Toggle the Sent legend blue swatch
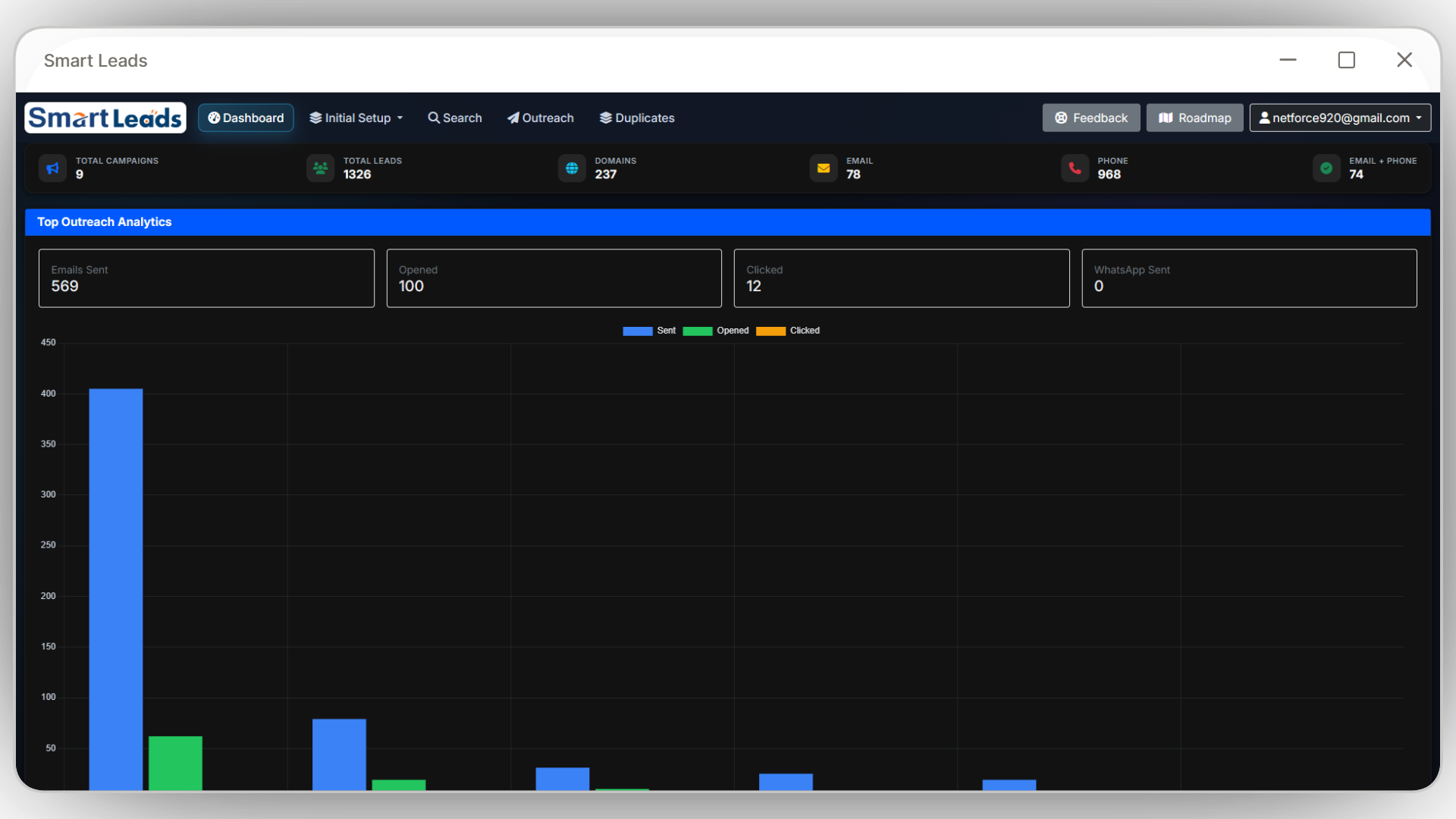Viewport: 1456px width, 819px height. pos(637,331)
